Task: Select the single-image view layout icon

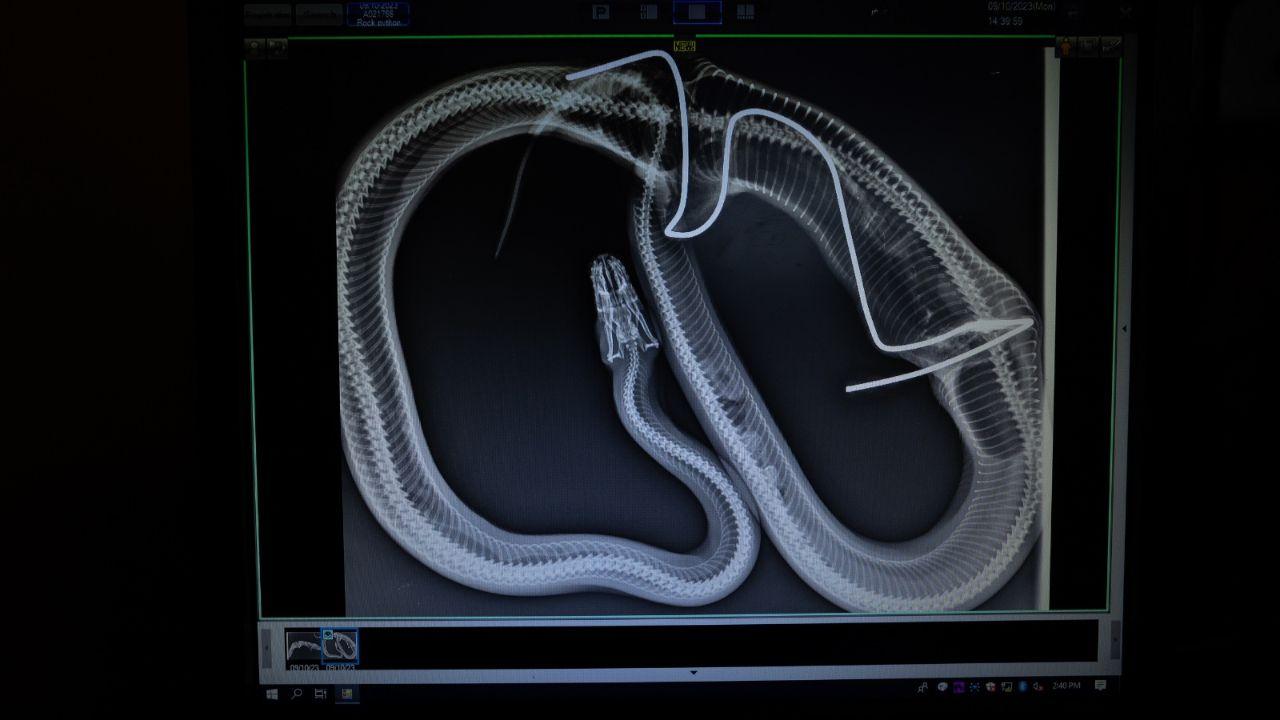Action: point(697,12)
